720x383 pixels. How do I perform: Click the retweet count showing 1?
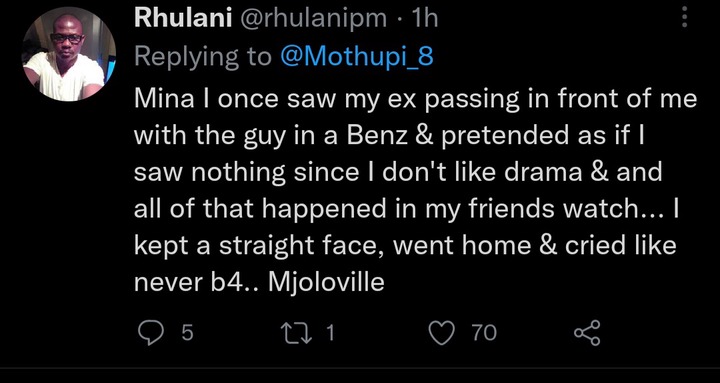click(x=330, y=332)
